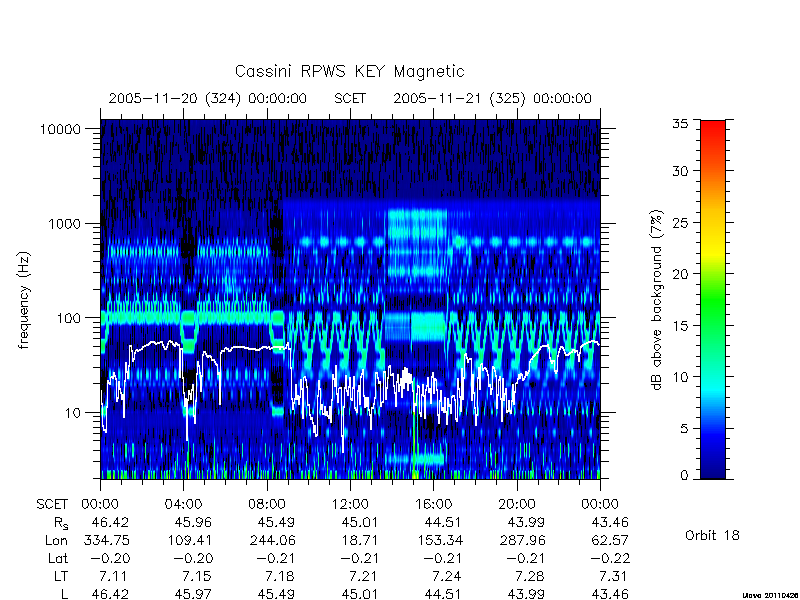Image resolution: width=800 pixels, height=600 pixels.
Task: Click the end date '2005-11-21 (325) 00:00:00'
Action: click(492, 98)
